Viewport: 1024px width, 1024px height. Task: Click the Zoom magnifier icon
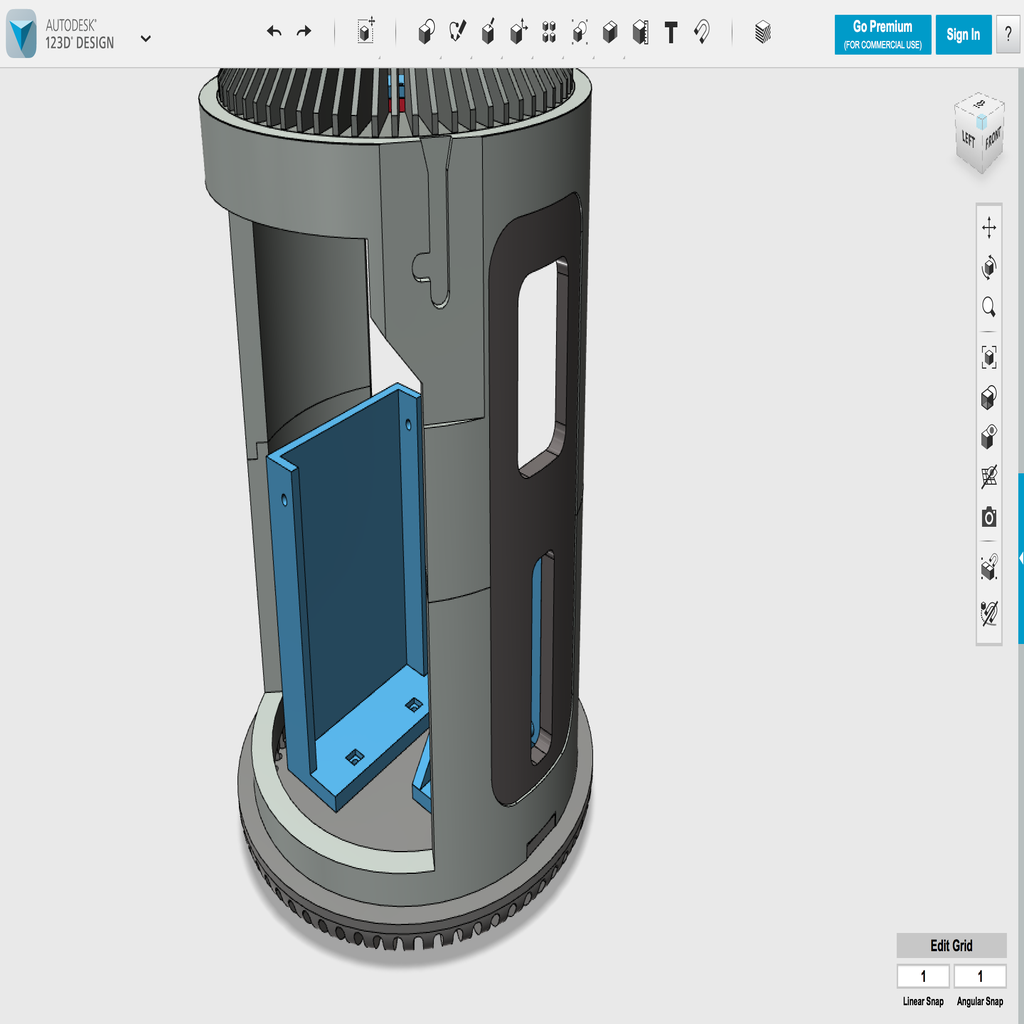(x=989, y=307)
